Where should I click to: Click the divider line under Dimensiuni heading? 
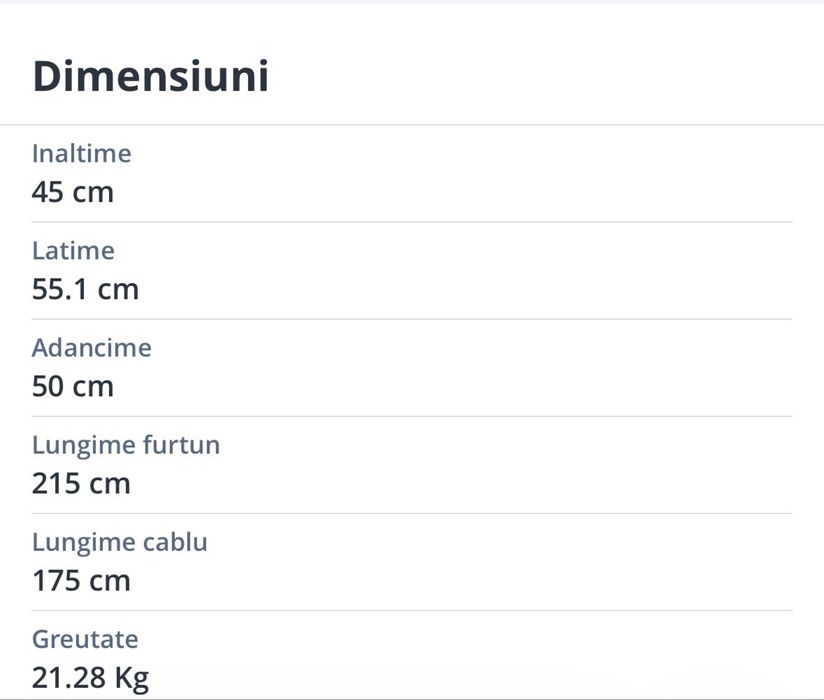[x=412, y=125]
